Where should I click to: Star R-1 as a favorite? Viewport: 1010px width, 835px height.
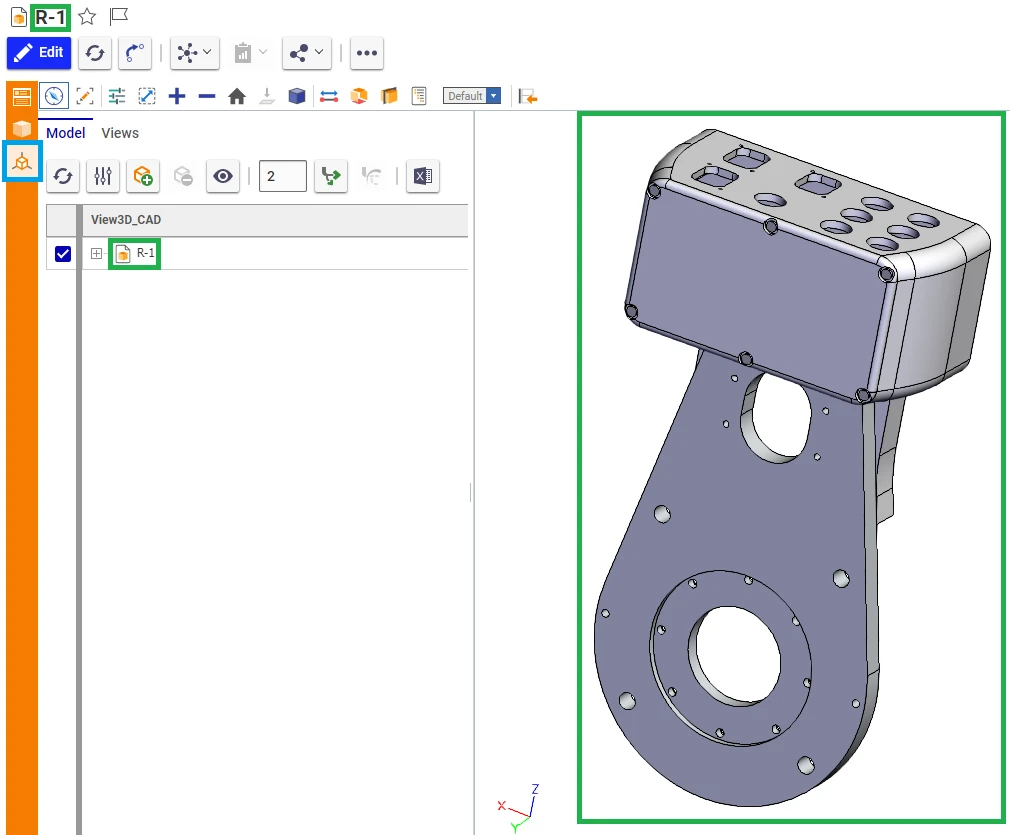click(87, 17)
